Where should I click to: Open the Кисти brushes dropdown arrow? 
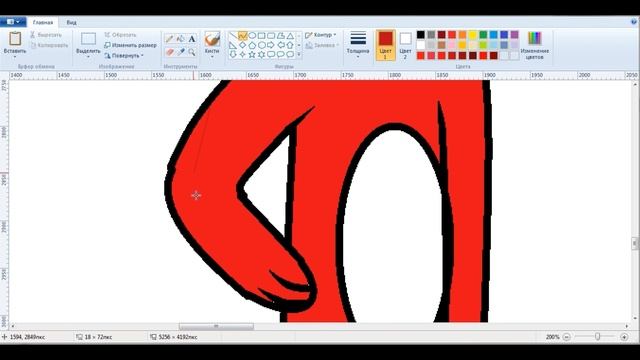tap(212, 57)
